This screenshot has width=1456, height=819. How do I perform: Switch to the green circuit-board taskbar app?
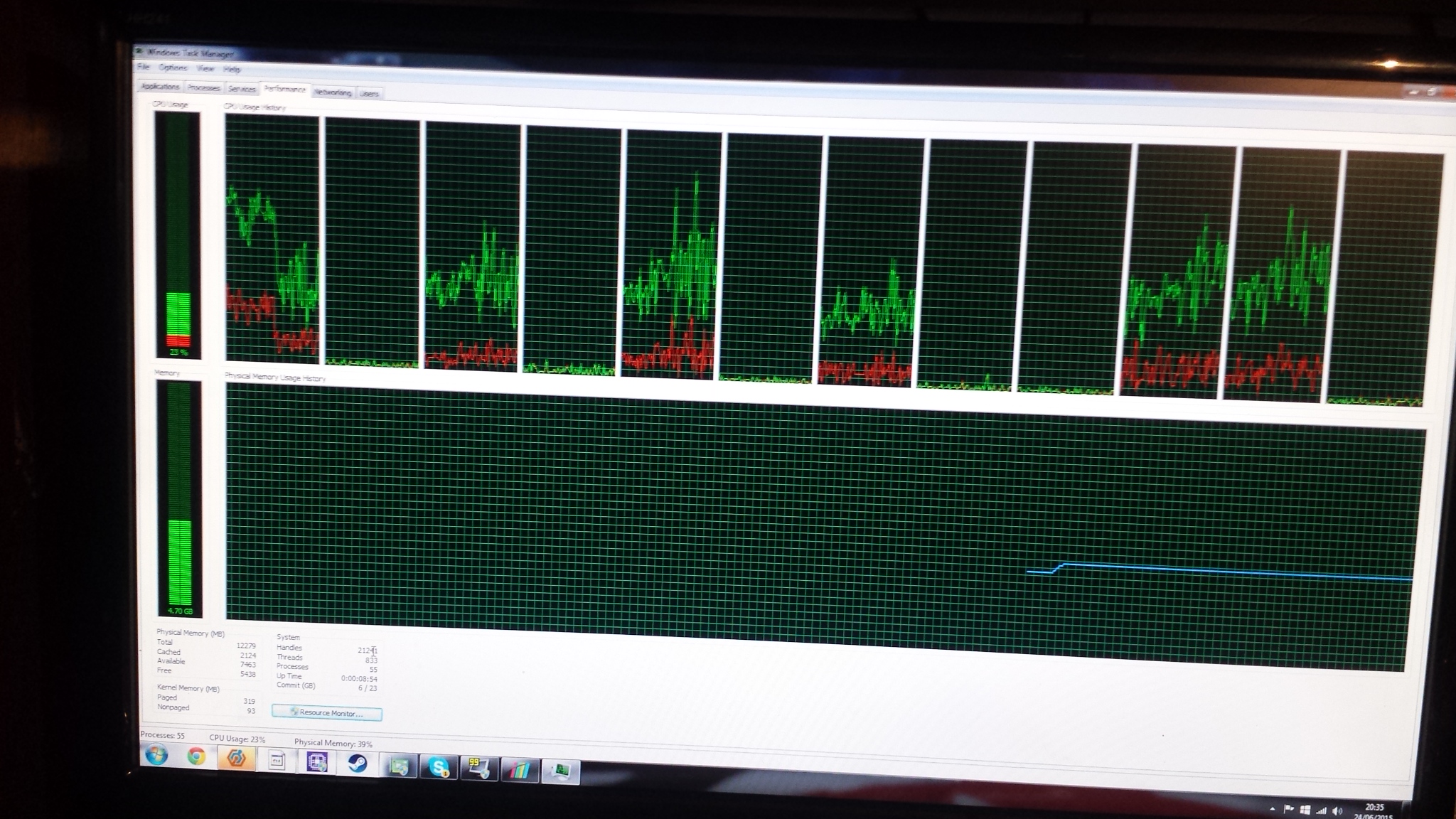tap(399, 766)
